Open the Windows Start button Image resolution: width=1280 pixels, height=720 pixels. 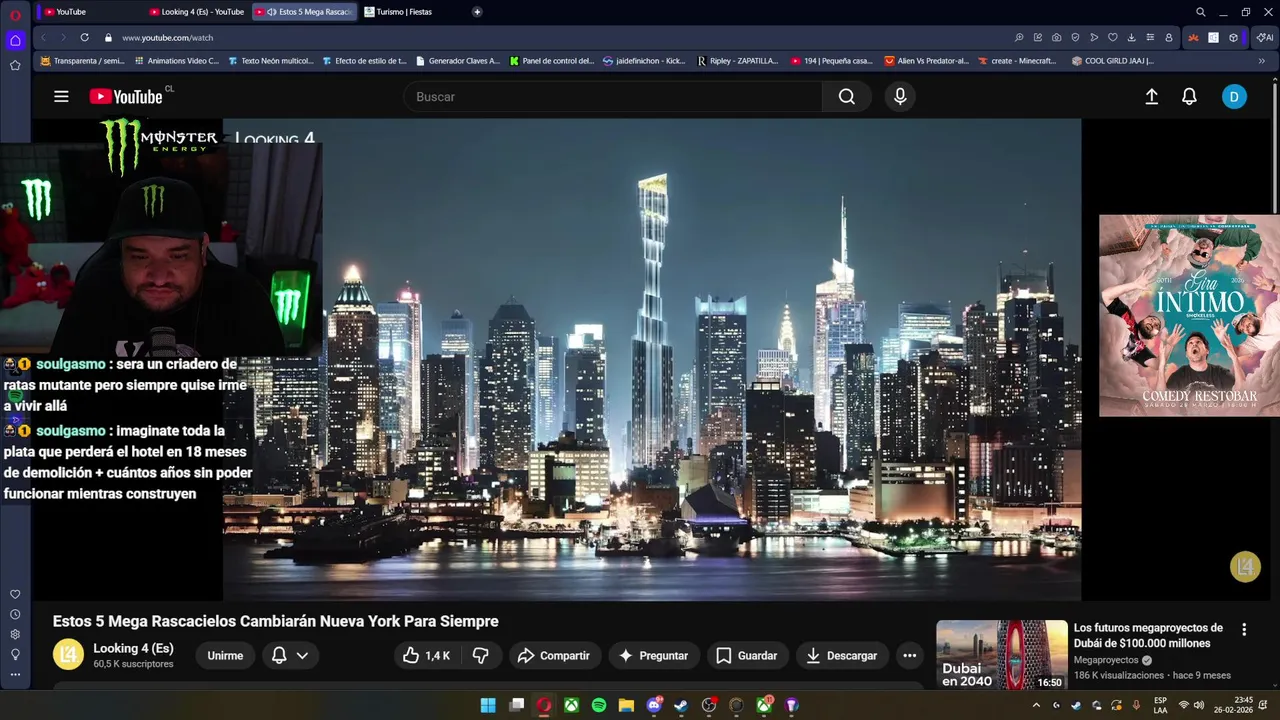(x=488, y=705)
